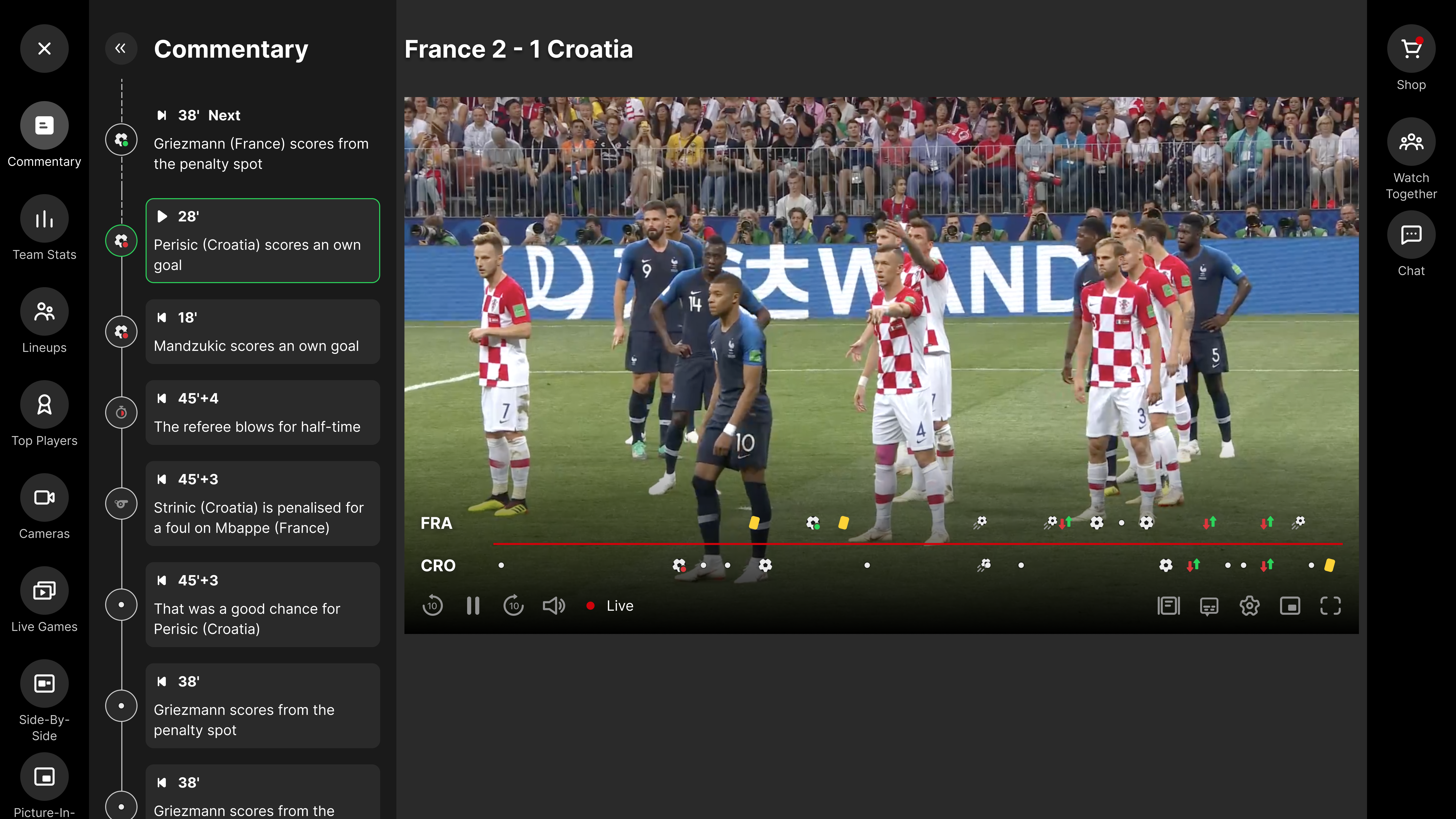Click own-goal icon beside 28' entry
Screen dimensions: 1456x819
tap(121, 241)
